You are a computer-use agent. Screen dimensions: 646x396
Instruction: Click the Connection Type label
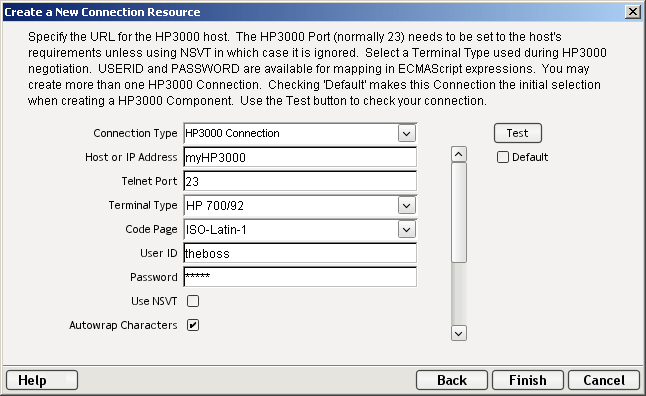pyautogui.click(x=135, y=134)
